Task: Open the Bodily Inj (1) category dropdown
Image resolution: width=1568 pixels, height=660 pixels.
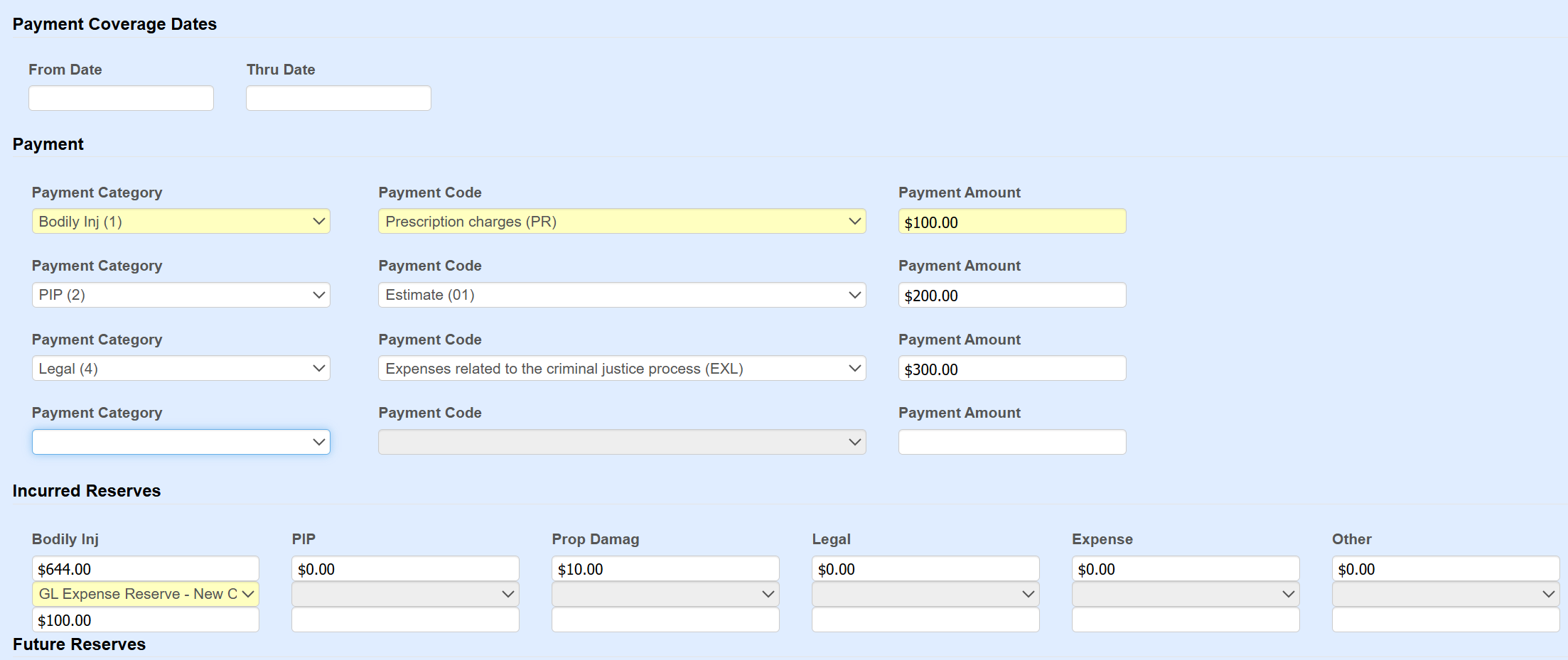Action: pyautogui.click(x=181, y=222)
